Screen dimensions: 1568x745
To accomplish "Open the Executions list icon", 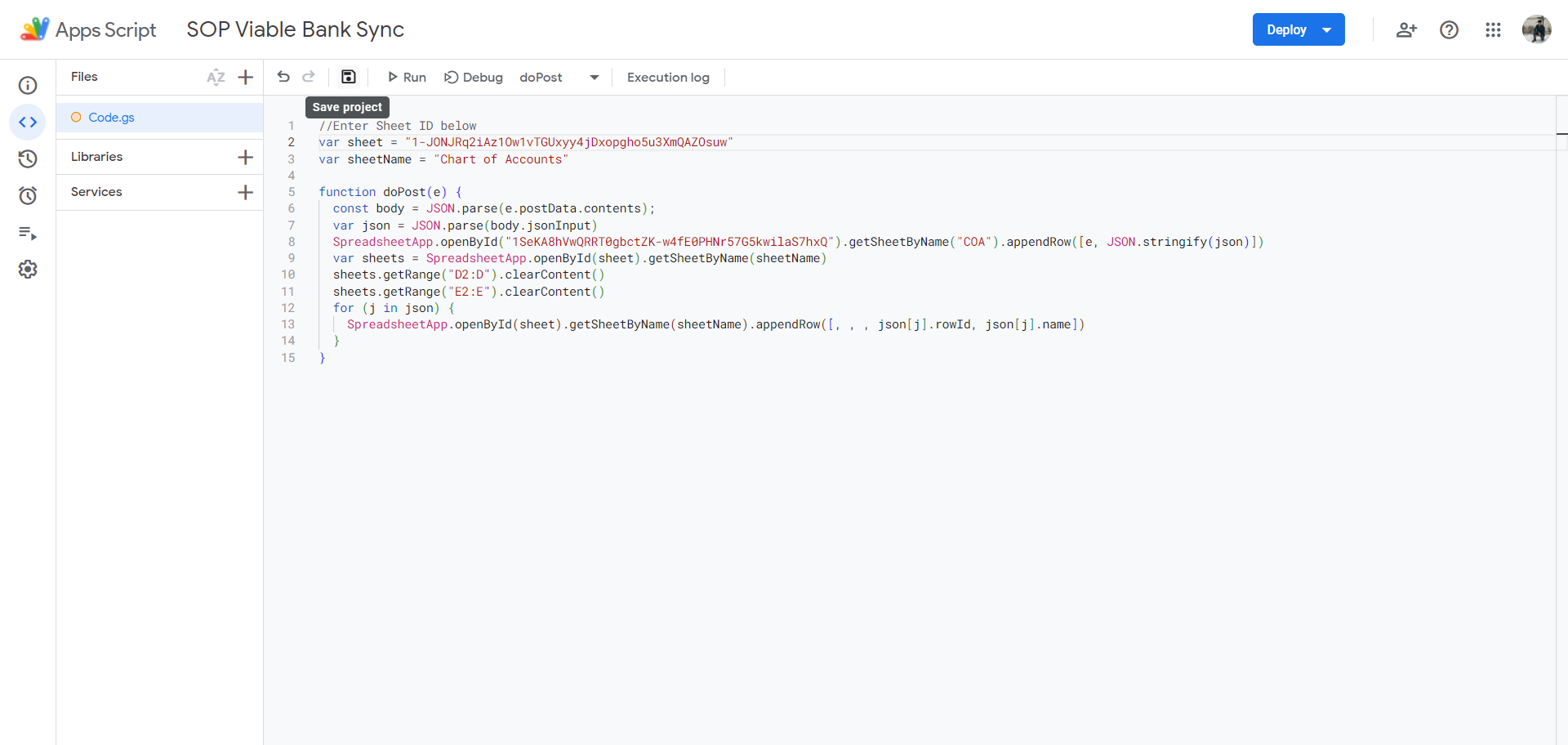I will (x=28, y=234).
